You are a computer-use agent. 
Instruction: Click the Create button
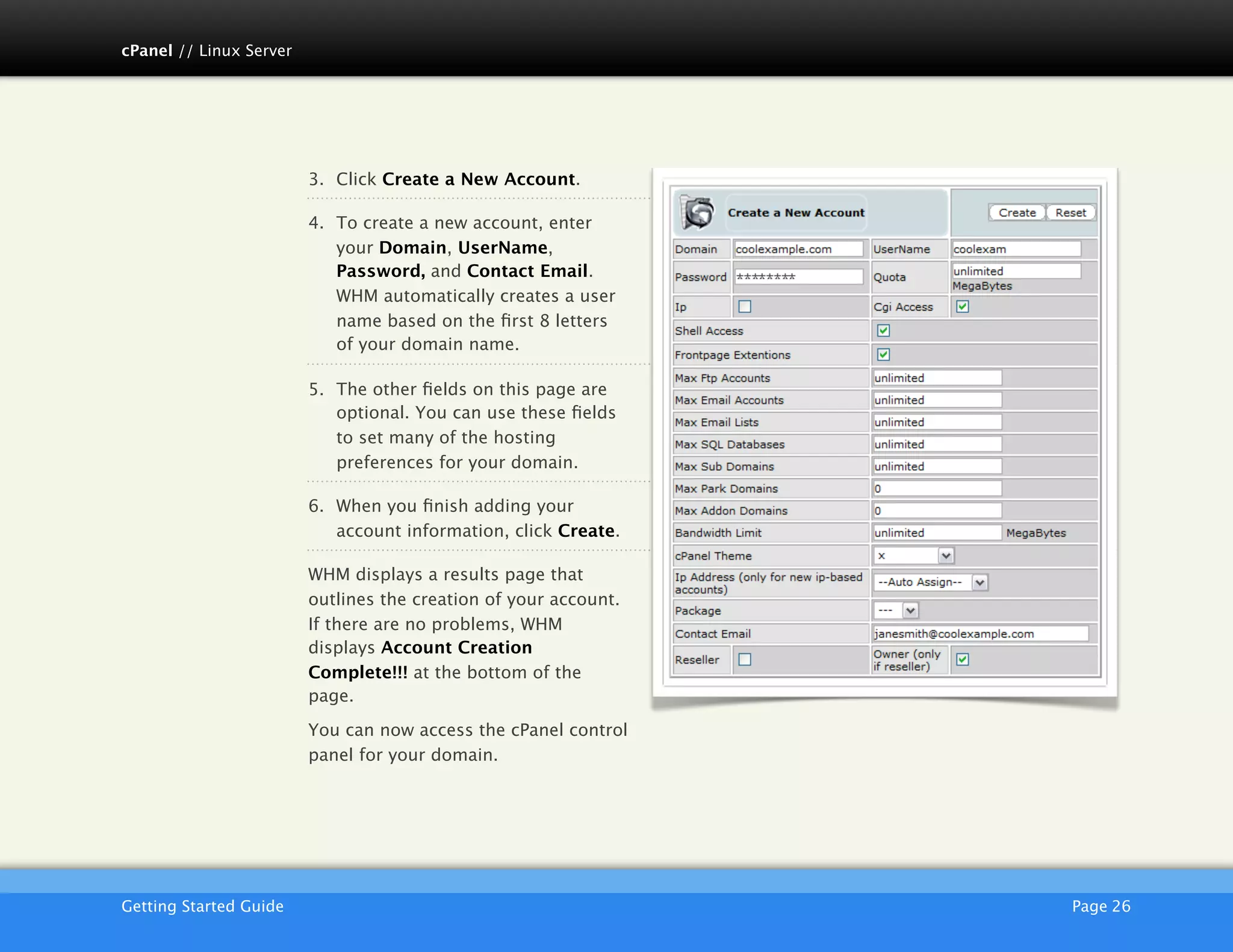tap(1016, 212)
